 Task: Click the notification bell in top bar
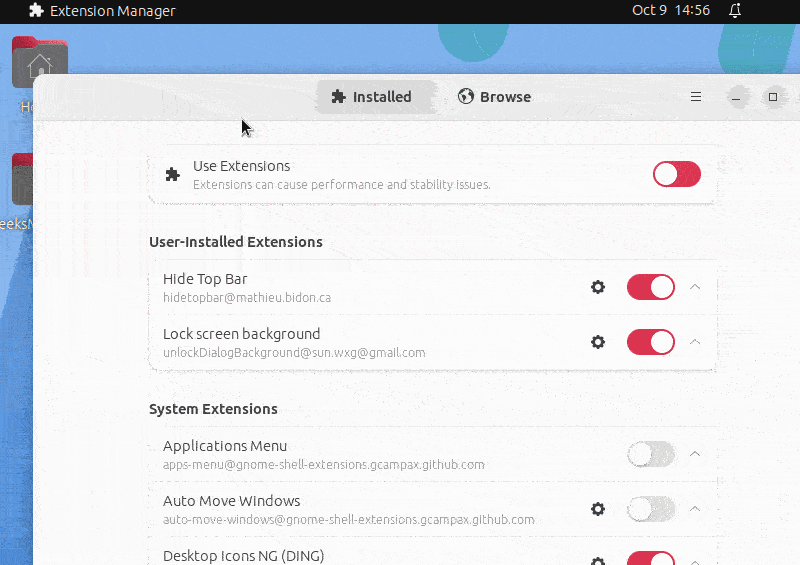(x=735, y=10)
